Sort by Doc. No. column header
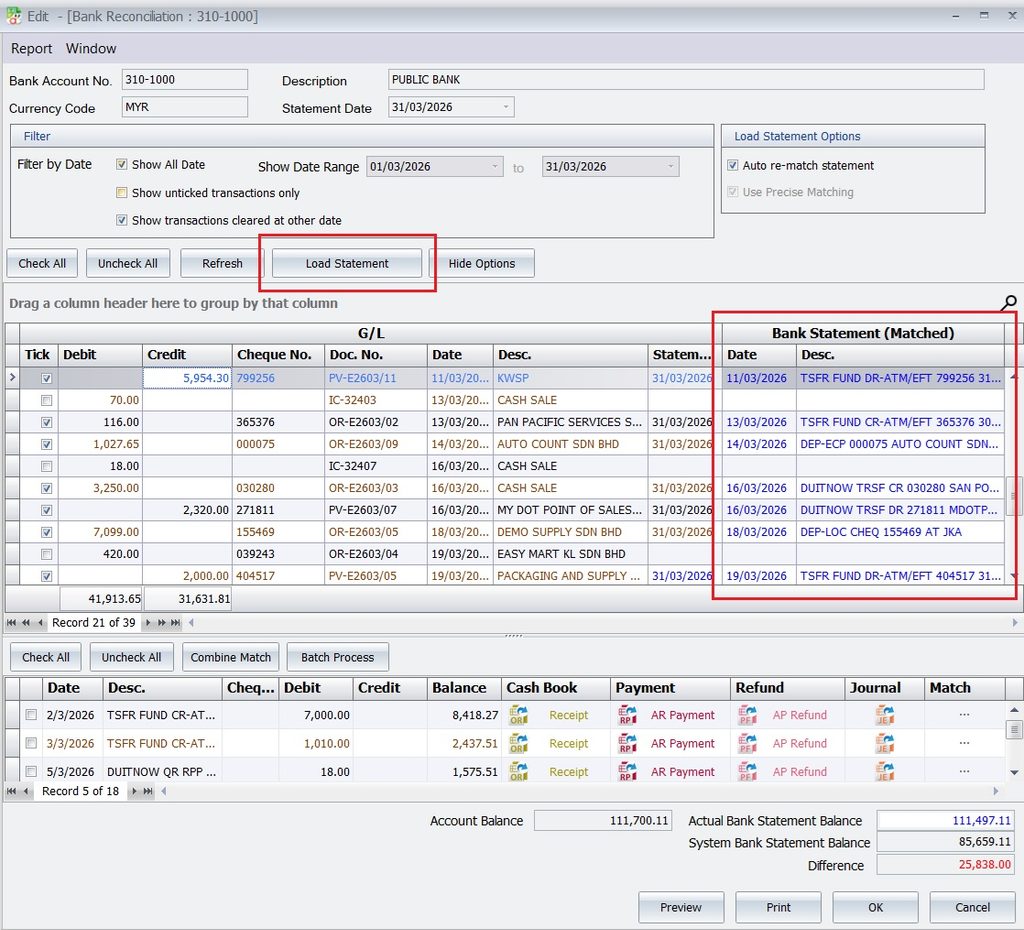The image size is (1024, 930). (376, 355)
